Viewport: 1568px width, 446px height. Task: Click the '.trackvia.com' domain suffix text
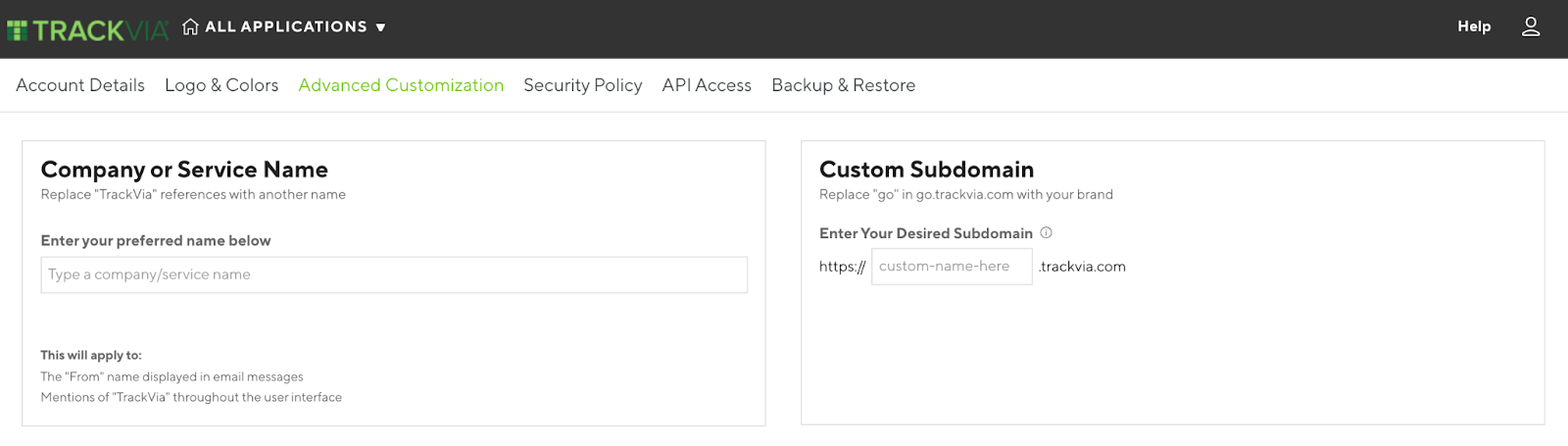[x=1083, y=267]
